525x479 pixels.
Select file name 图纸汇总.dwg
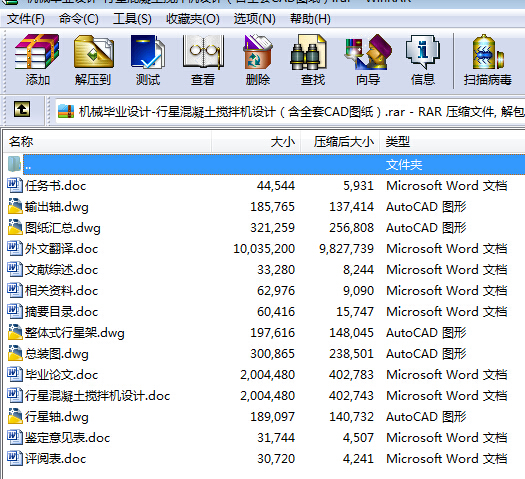(63, 228)
